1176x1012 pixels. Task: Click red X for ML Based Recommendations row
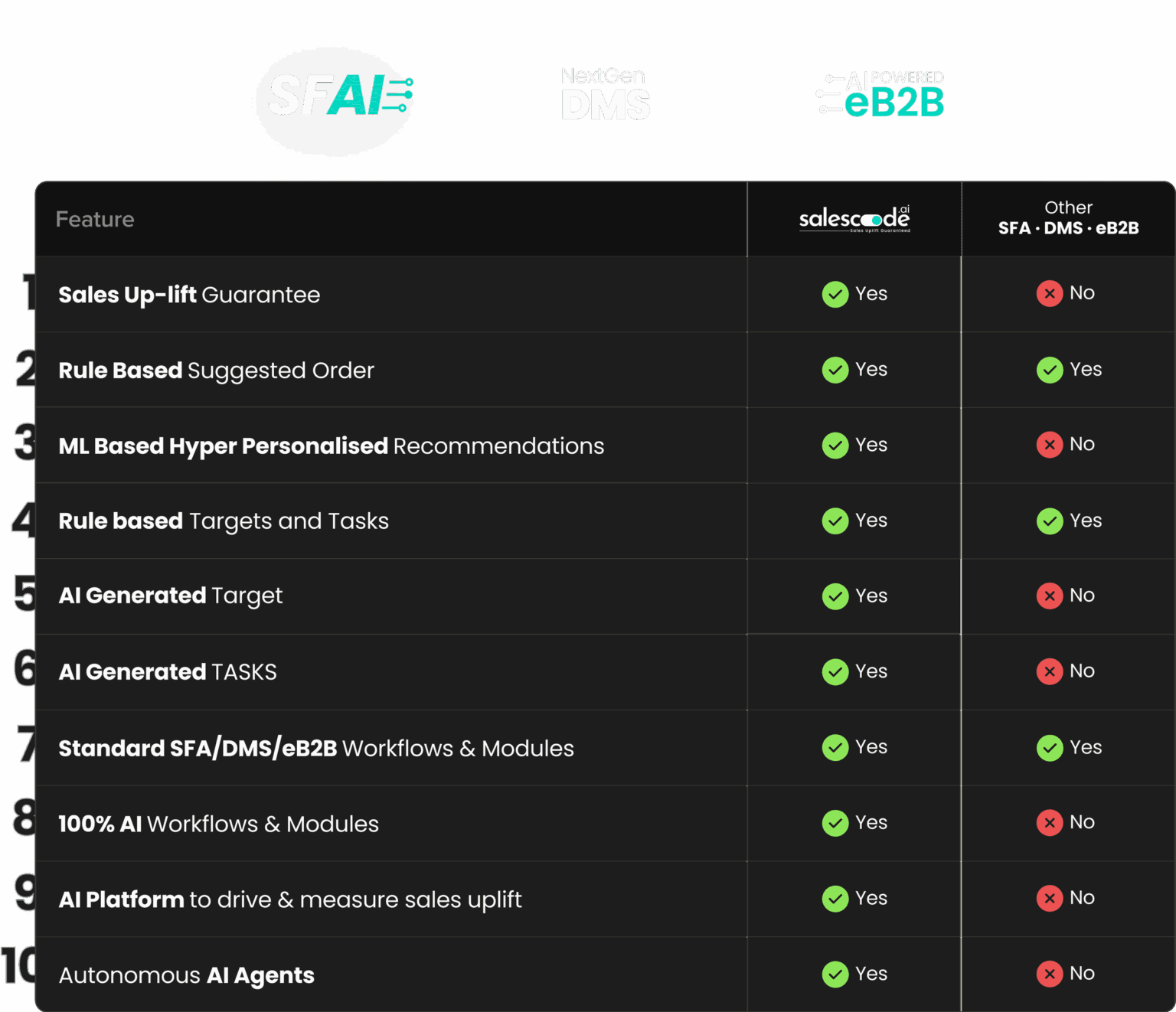1049,445
